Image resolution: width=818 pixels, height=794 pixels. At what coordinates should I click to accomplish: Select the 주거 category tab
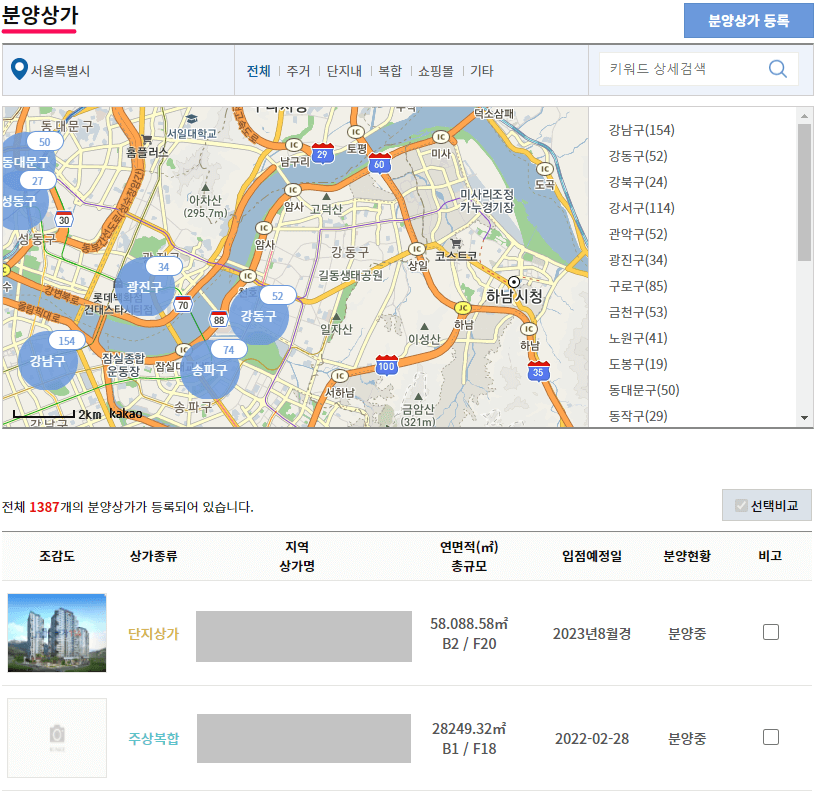pyautogui.click(x=298, y=70)
